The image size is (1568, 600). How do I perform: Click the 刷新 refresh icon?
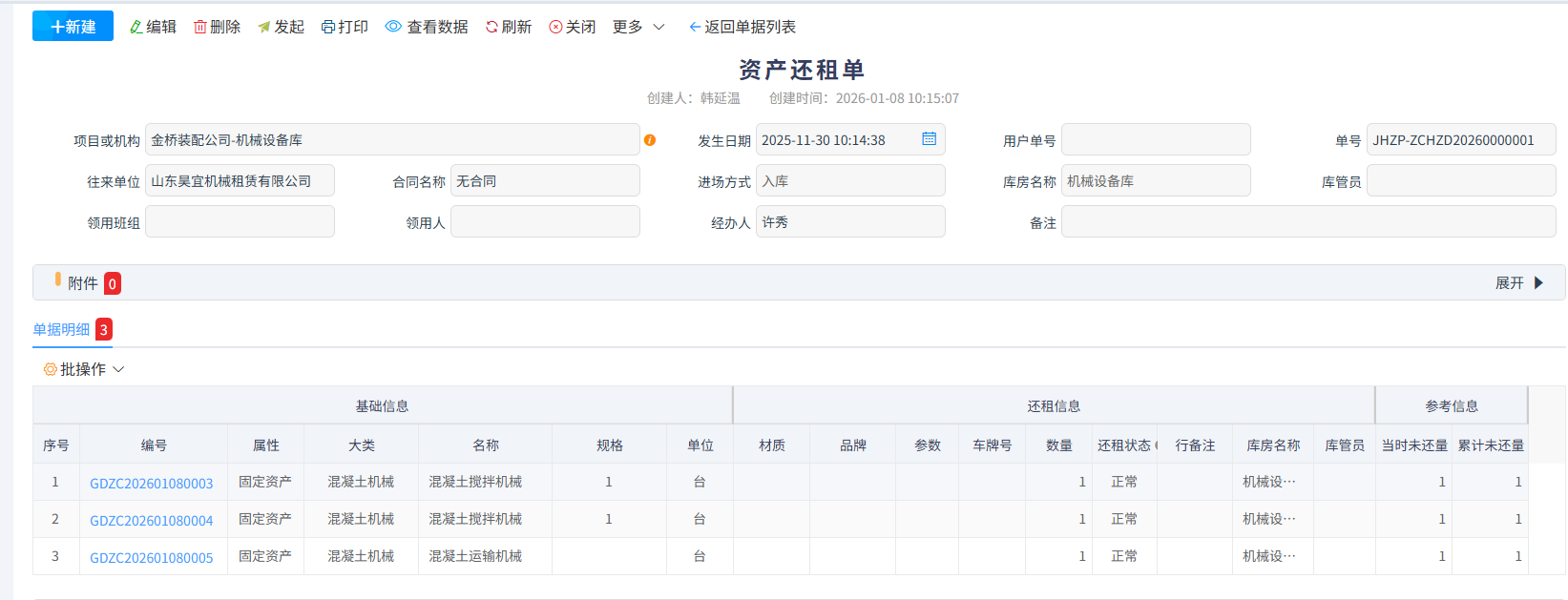(491, 27)
